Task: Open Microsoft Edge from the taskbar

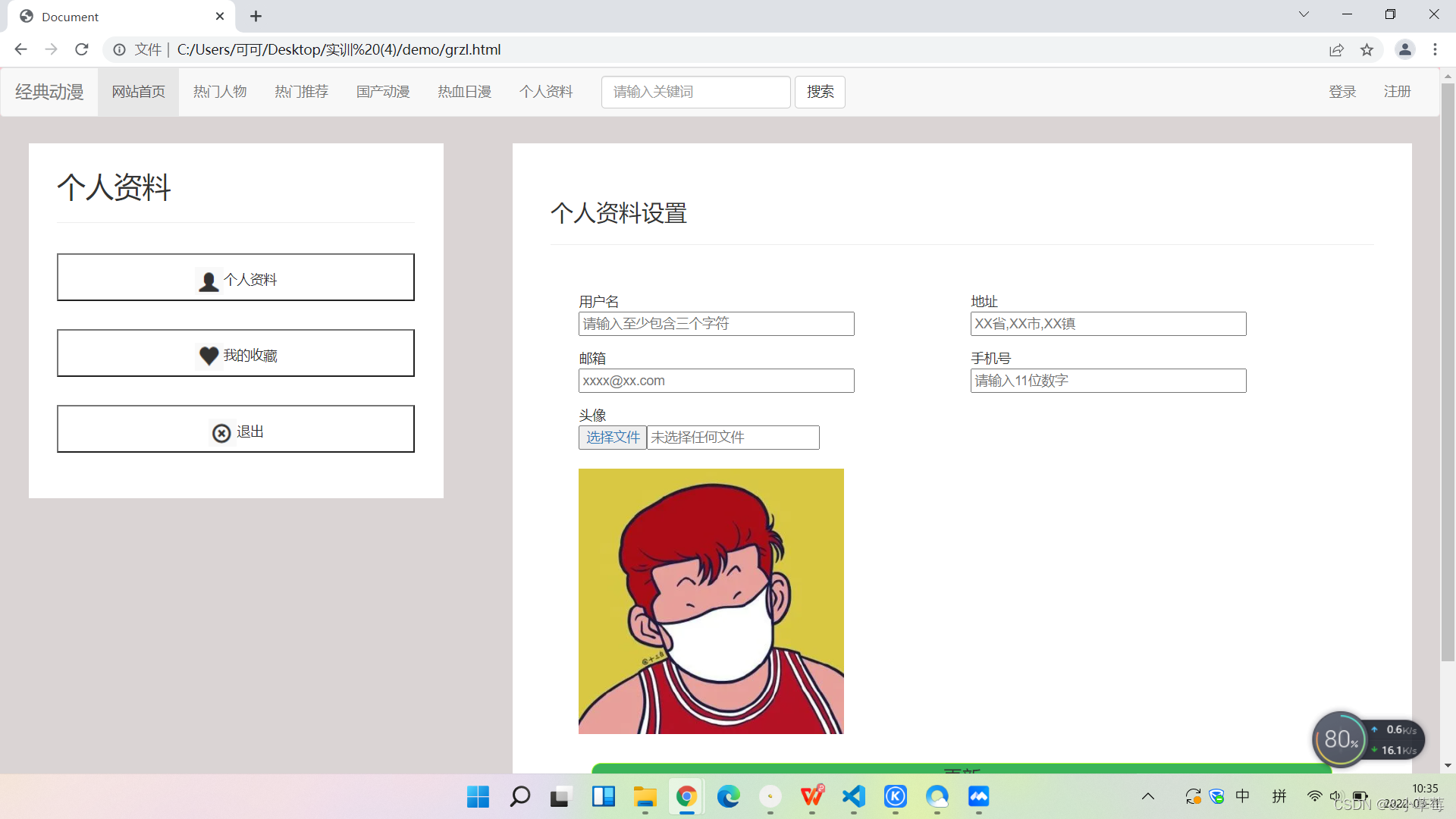Action: (x=728, y=796)
